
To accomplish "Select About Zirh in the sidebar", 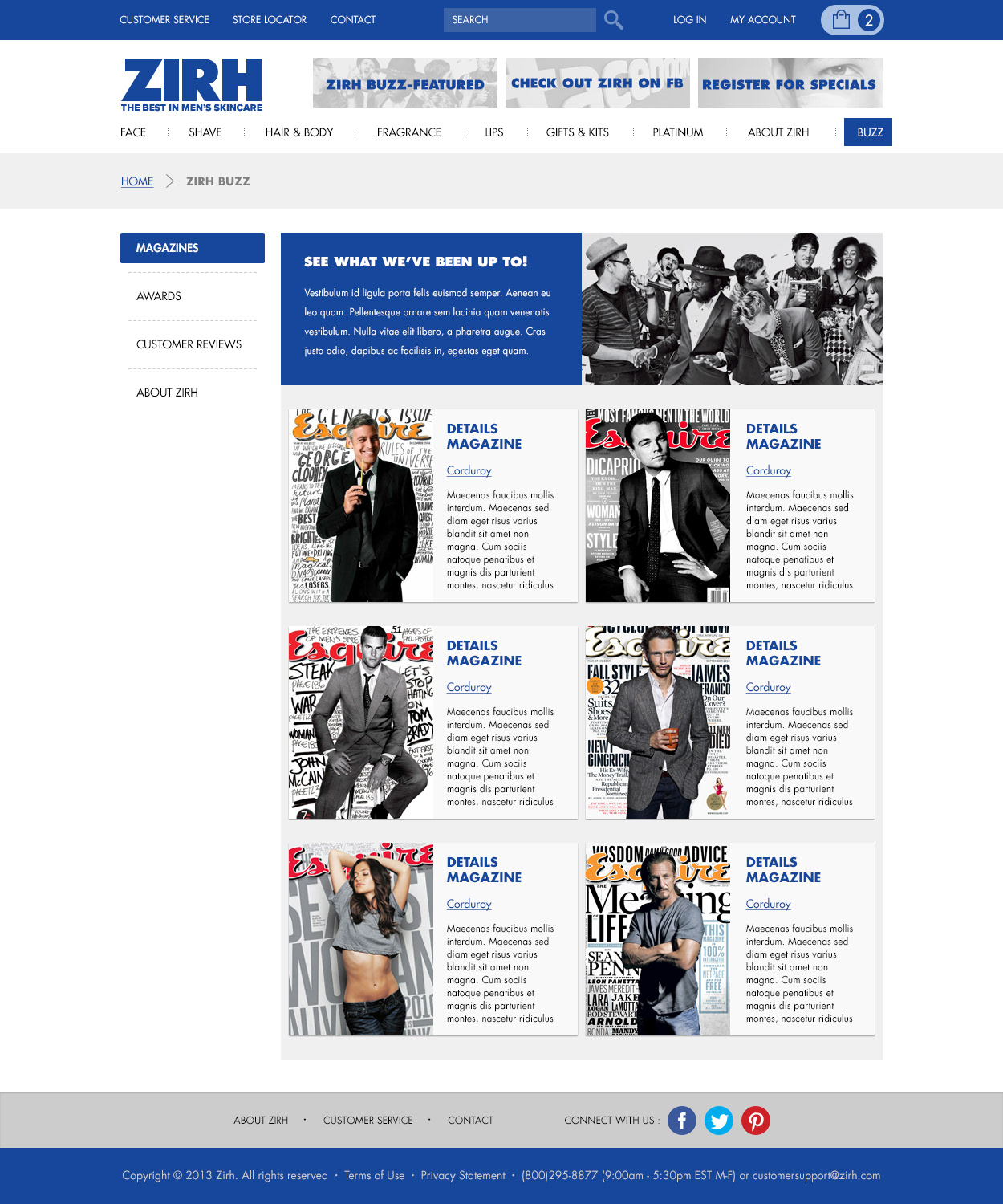I will pyautogui.click(x=167, y=393).
